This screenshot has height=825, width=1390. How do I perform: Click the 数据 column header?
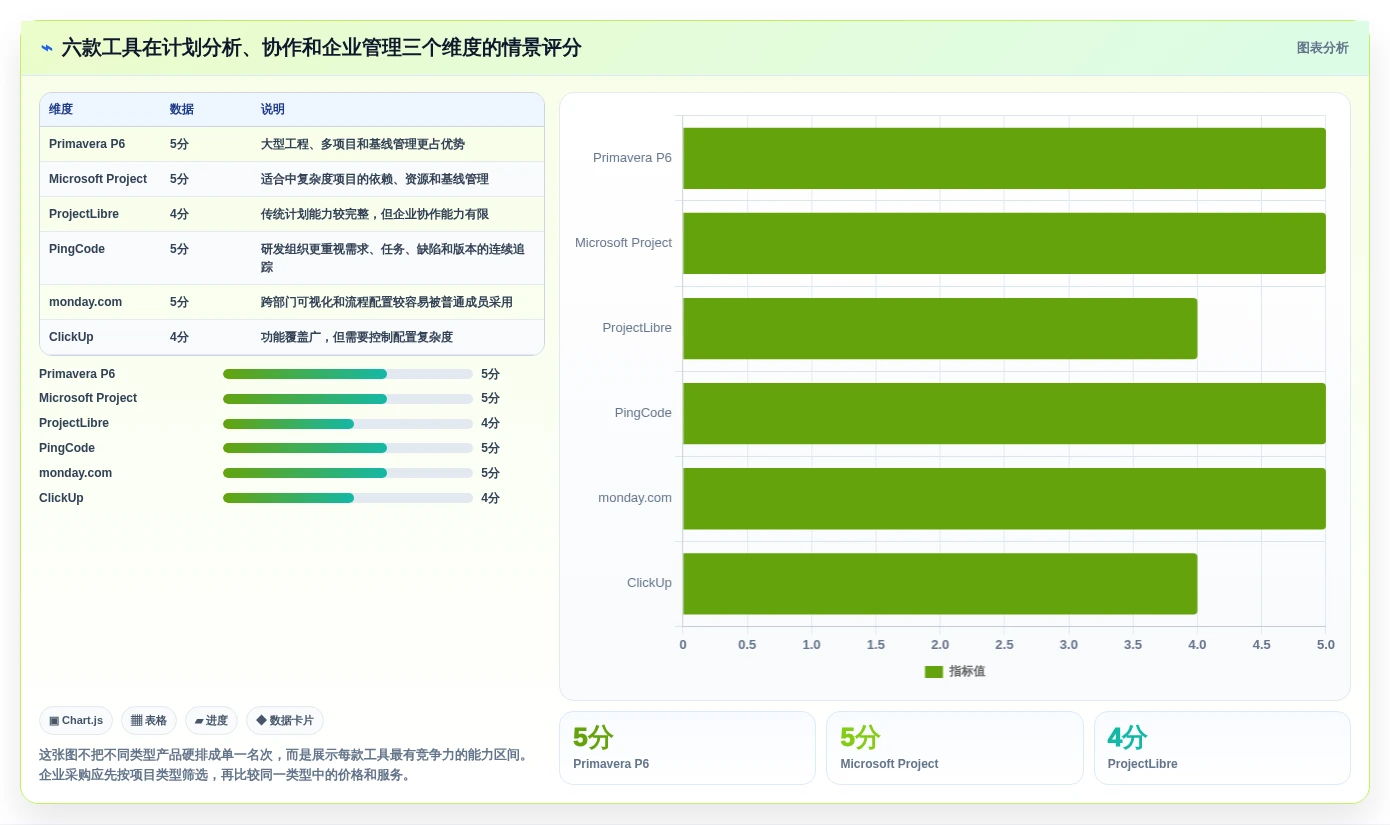click(x=182, y=109)
